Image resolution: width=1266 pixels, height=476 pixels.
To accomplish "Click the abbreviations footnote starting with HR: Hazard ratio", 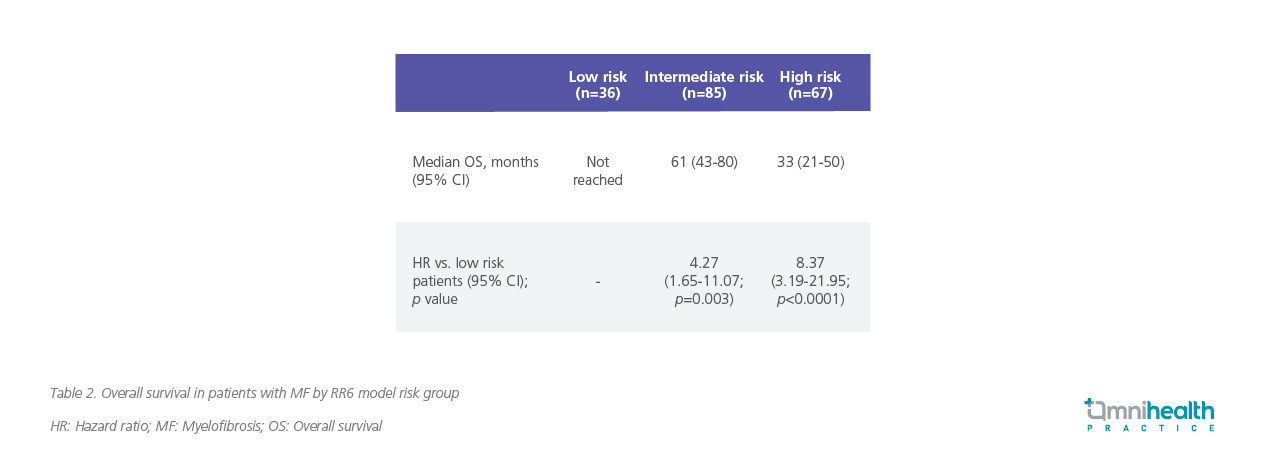I will coord(216,426).
